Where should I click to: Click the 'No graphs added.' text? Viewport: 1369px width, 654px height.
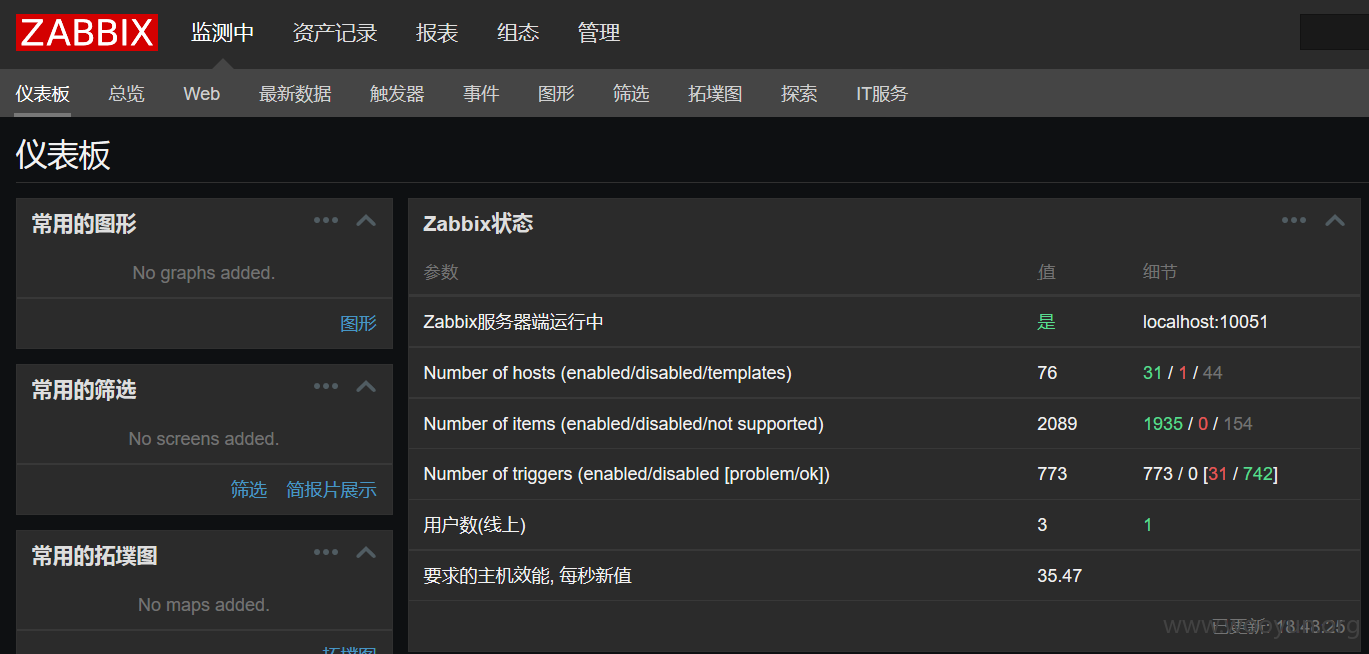coord(204,273)
